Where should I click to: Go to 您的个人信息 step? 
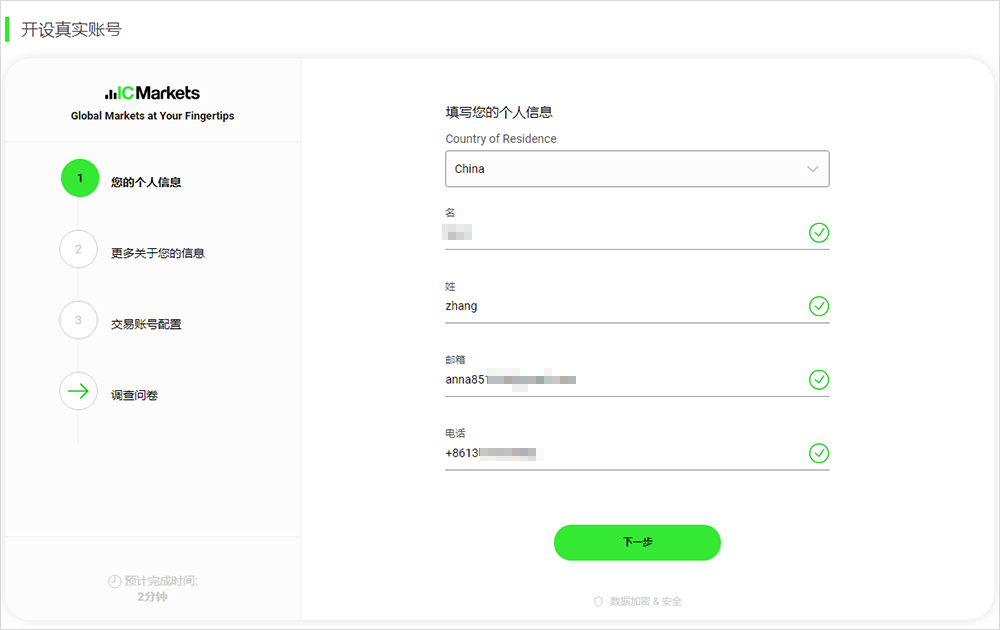coord(146,182)
